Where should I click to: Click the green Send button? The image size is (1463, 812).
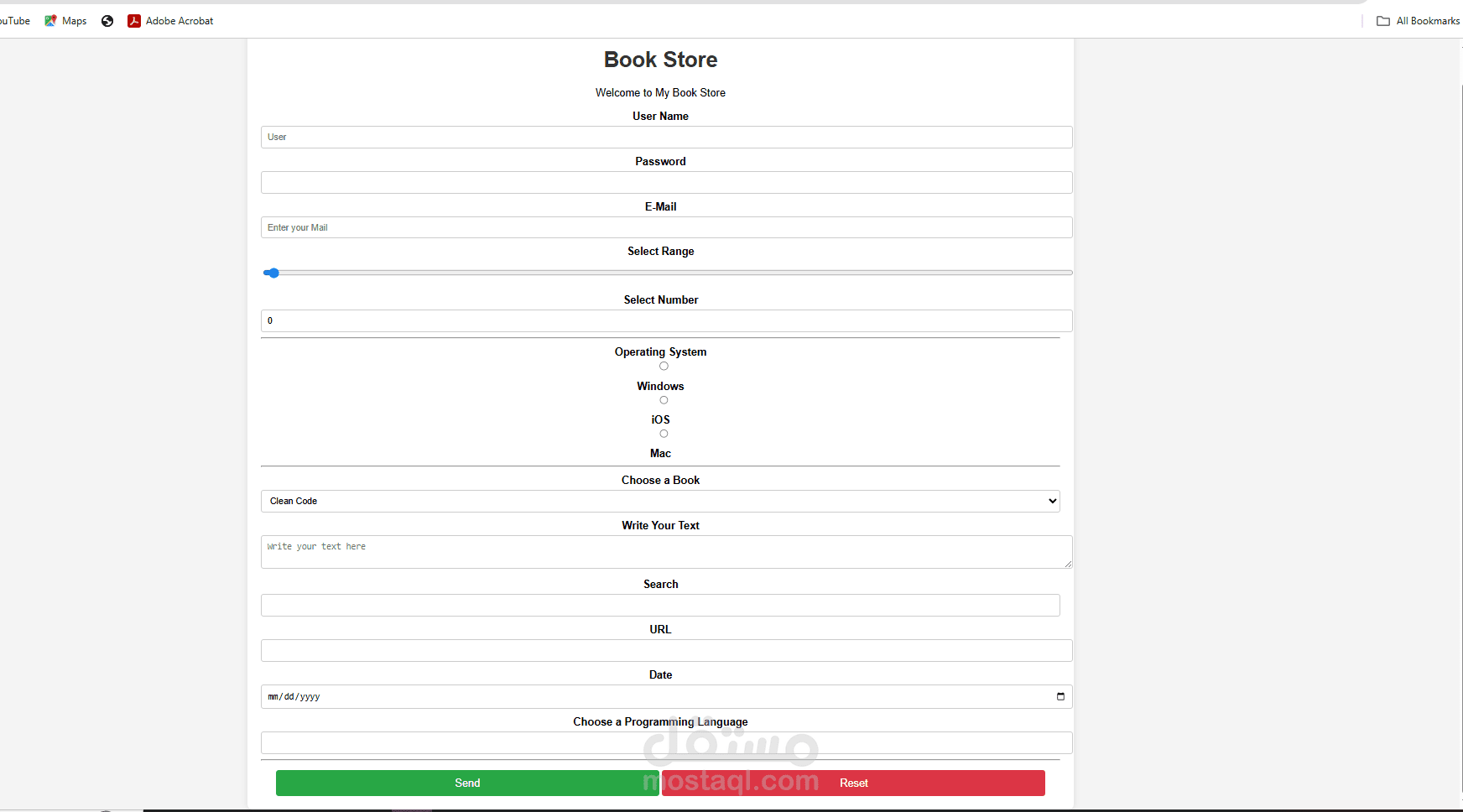coord(467,783)
